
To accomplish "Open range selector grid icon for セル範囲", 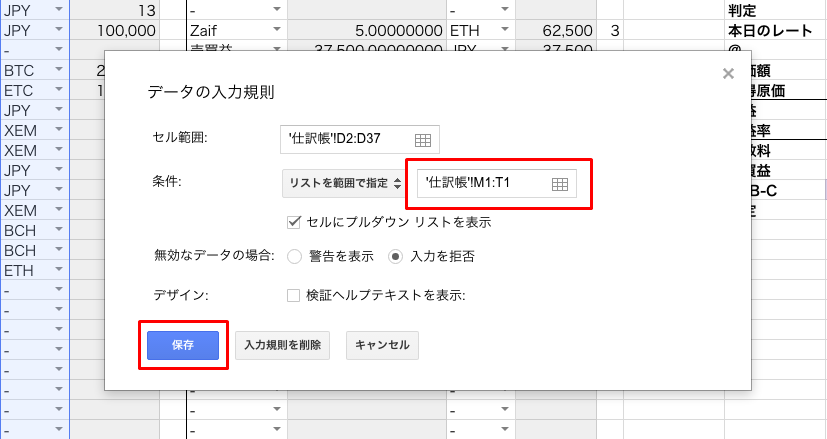I will coord(422,140).
